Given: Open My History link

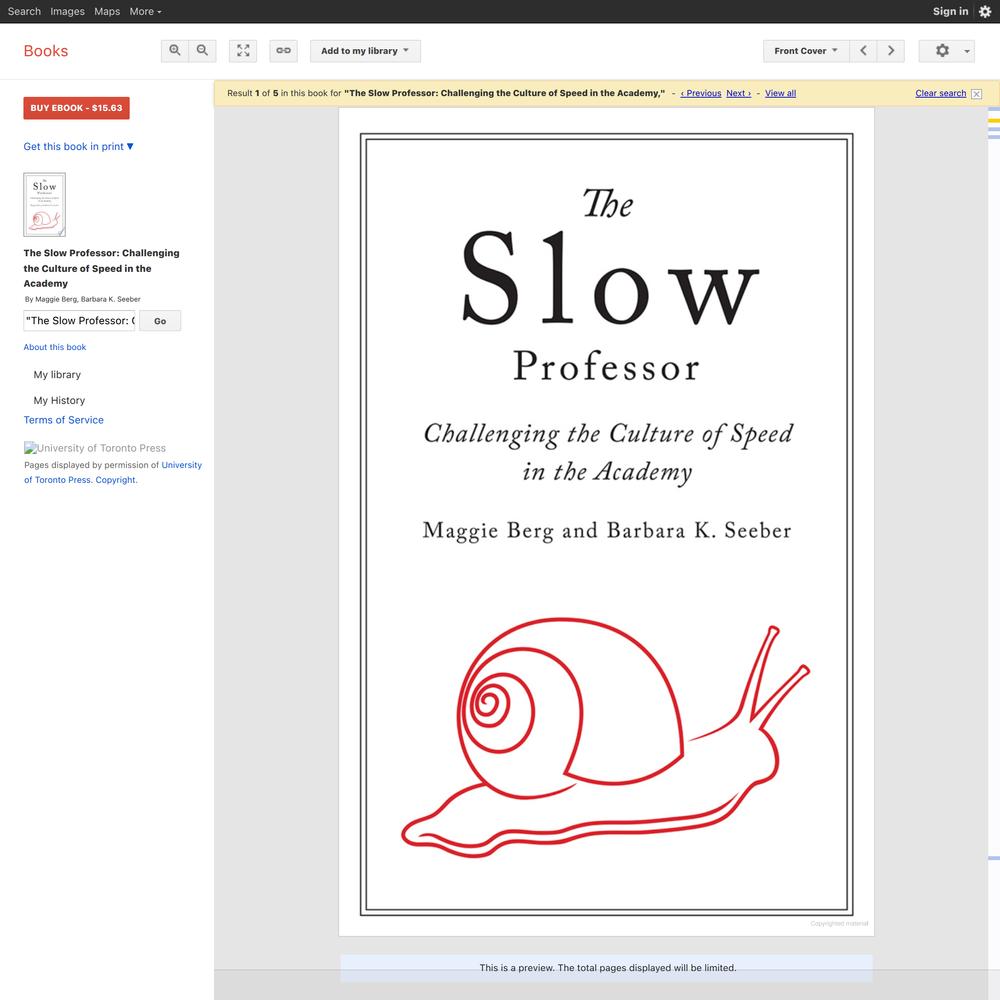Looking at the screenshot, I should 59,401.
